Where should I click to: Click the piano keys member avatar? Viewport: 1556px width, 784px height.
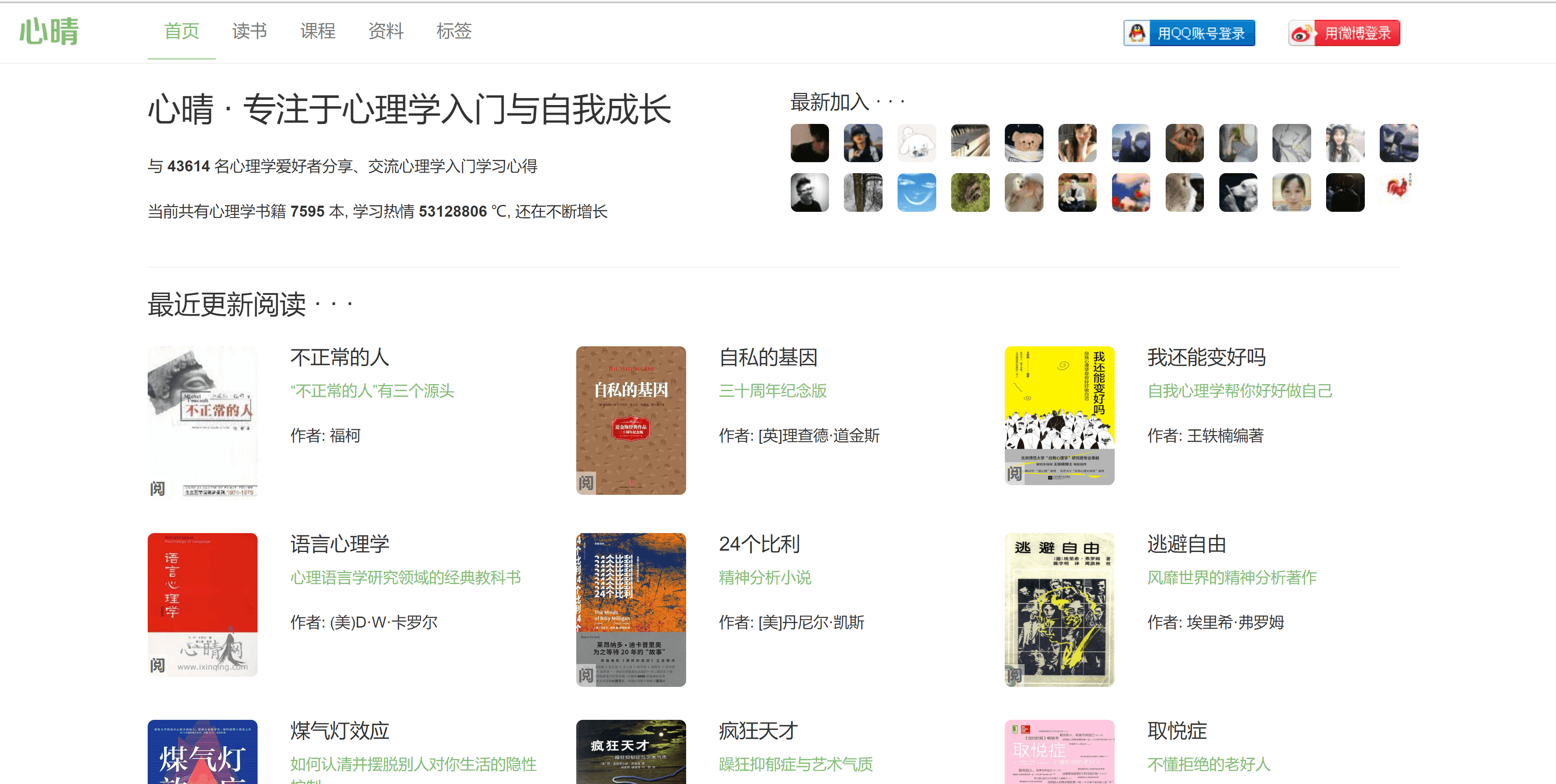pos(970,143)
